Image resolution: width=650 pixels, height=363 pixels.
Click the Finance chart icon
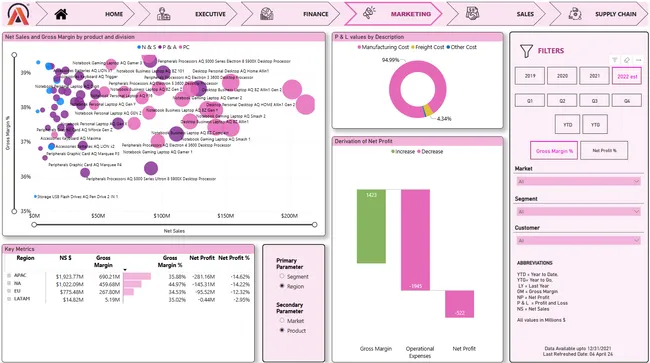267,14
